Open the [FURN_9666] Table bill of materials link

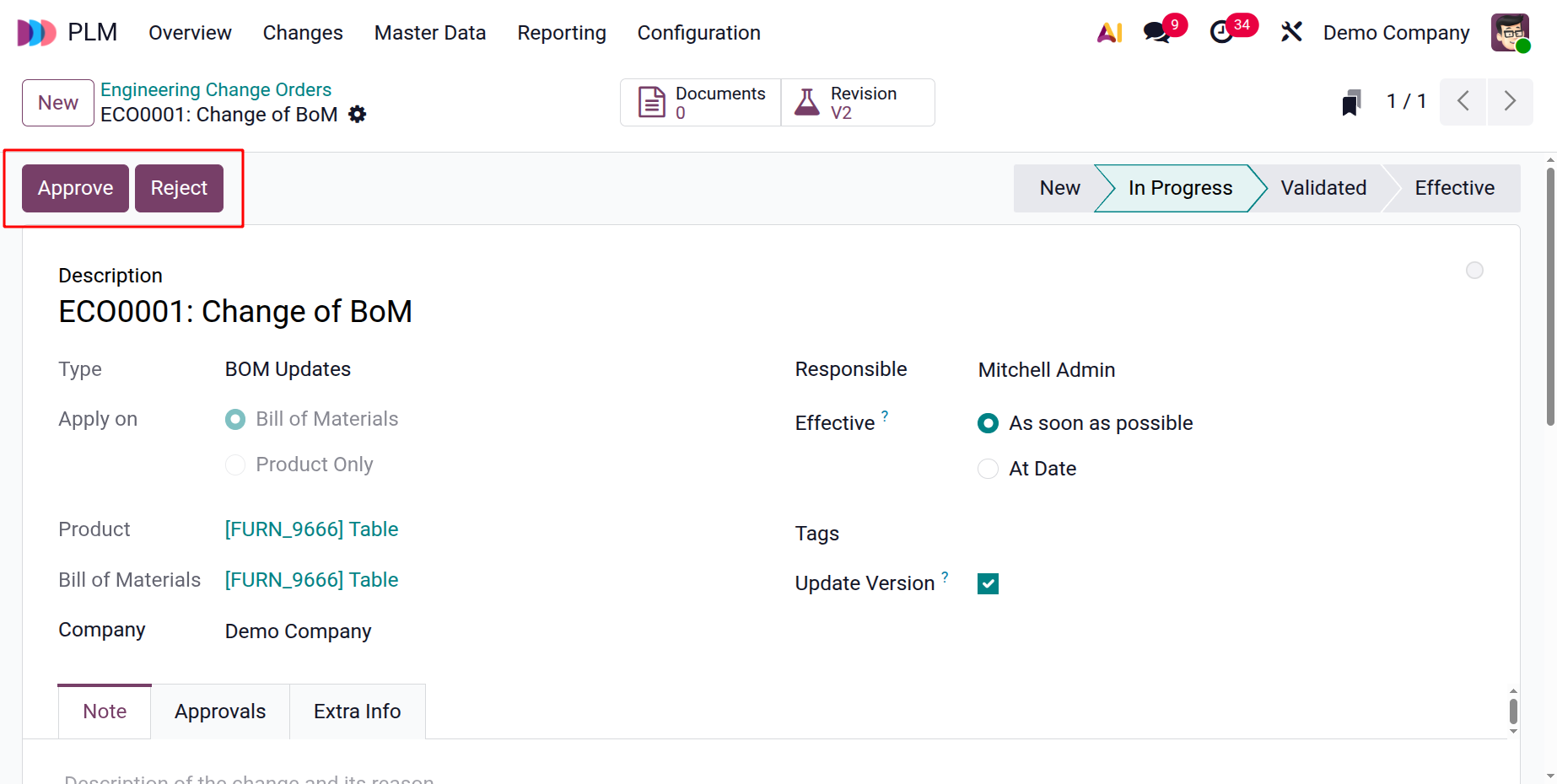click(311, 579)
